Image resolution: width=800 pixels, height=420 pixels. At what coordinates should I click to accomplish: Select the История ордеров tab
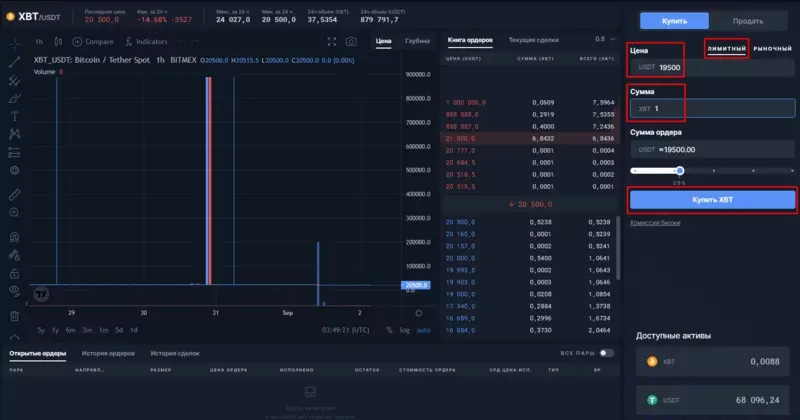(108, 353)
